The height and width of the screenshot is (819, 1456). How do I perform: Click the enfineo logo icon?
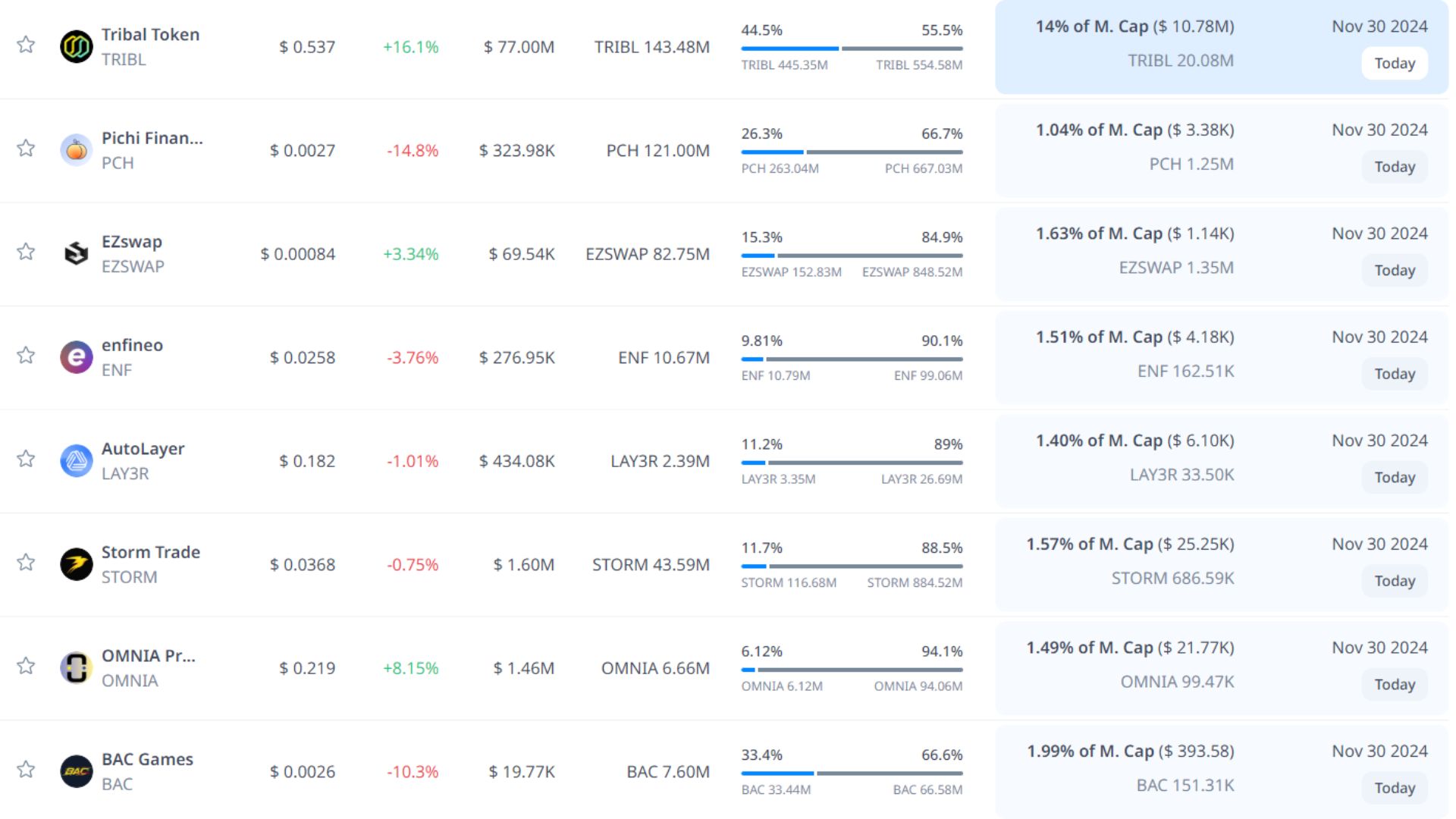click(76, 357)
